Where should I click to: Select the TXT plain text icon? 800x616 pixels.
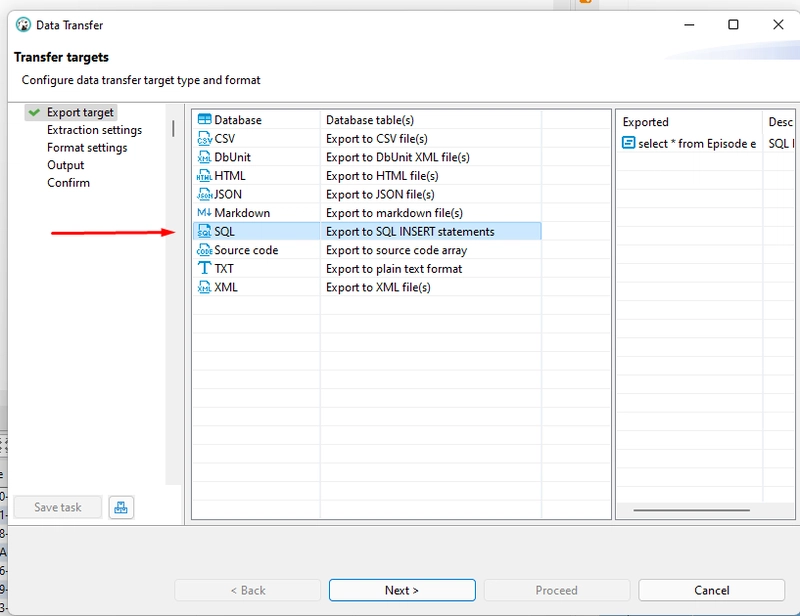pyautogui.click(x=205, y=269)
